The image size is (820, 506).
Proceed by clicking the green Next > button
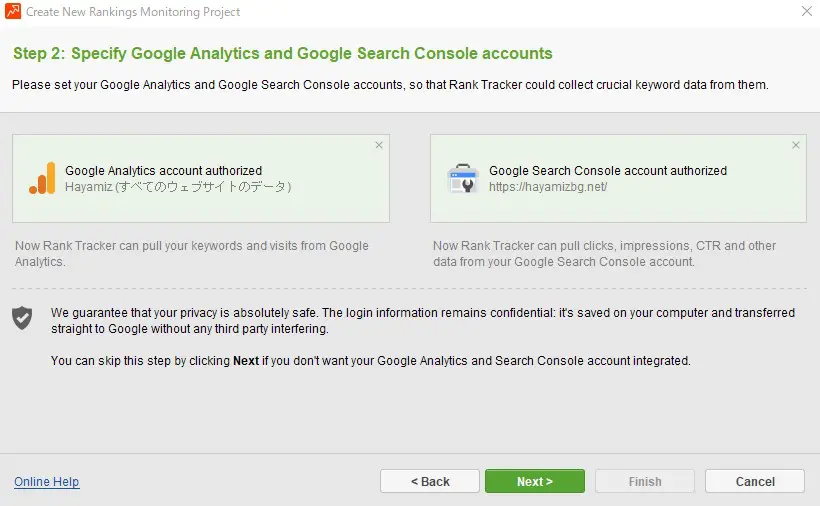[x=535, y=481]
